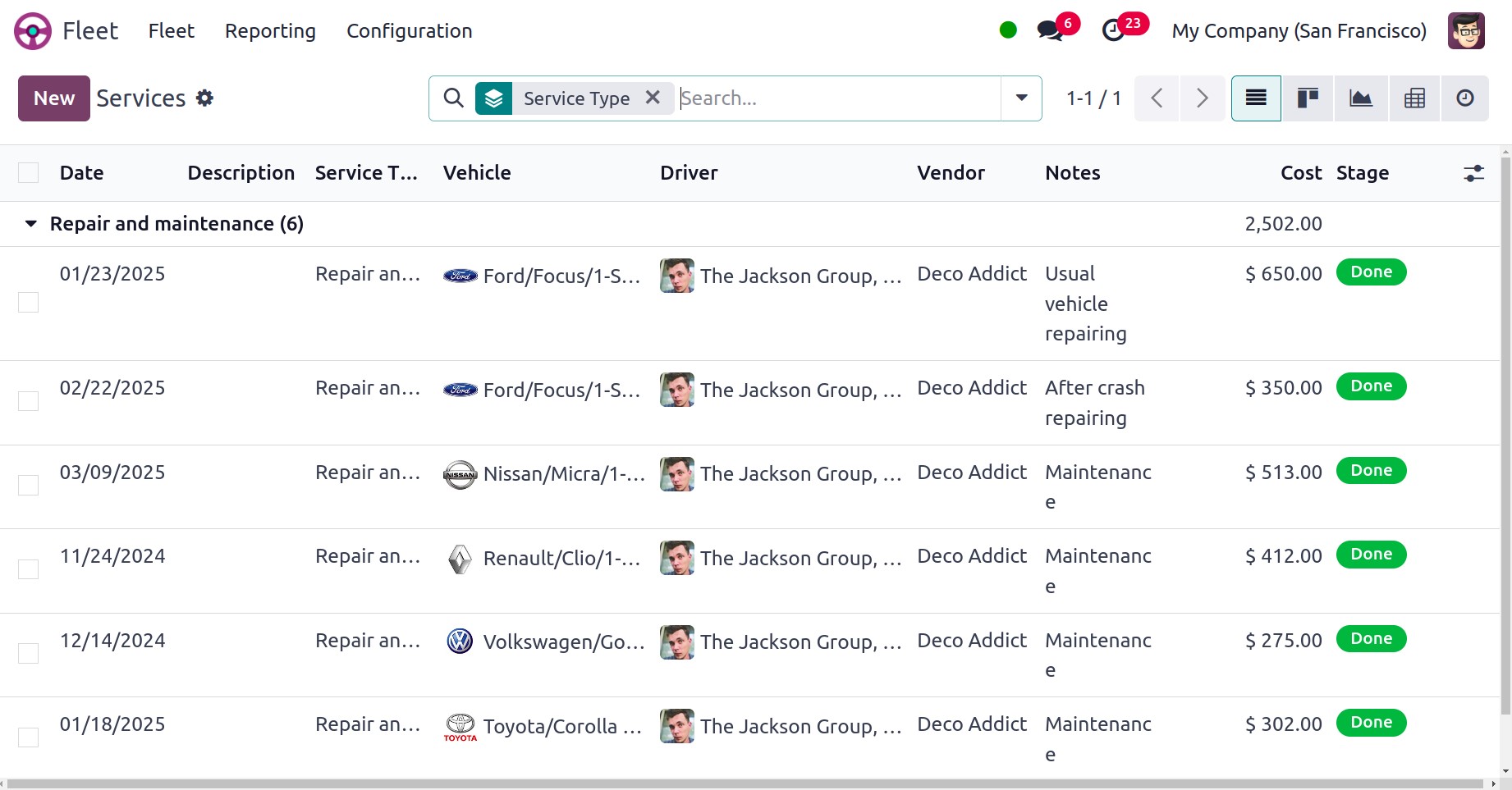Click the Usual vehicle repairing note
Image resolution: width=1512 pixels, height=790 pixels.
tap(1086, 304)
